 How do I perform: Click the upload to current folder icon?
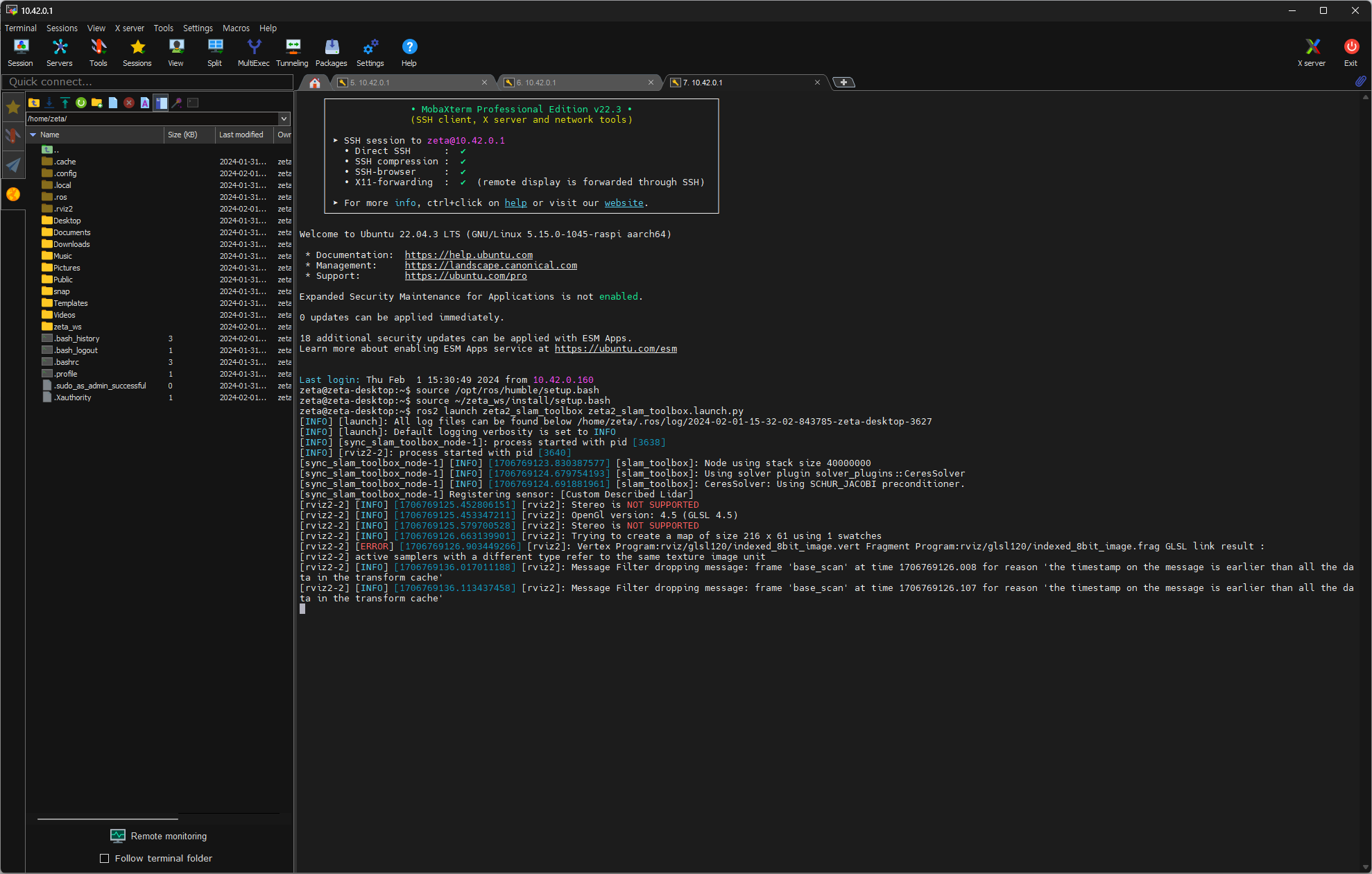65,103
